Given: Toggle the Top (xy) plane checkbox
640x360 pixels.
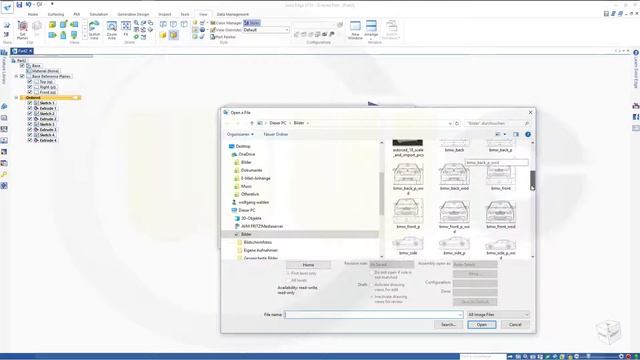Looking at the screenshot, I should coord(30,82).
